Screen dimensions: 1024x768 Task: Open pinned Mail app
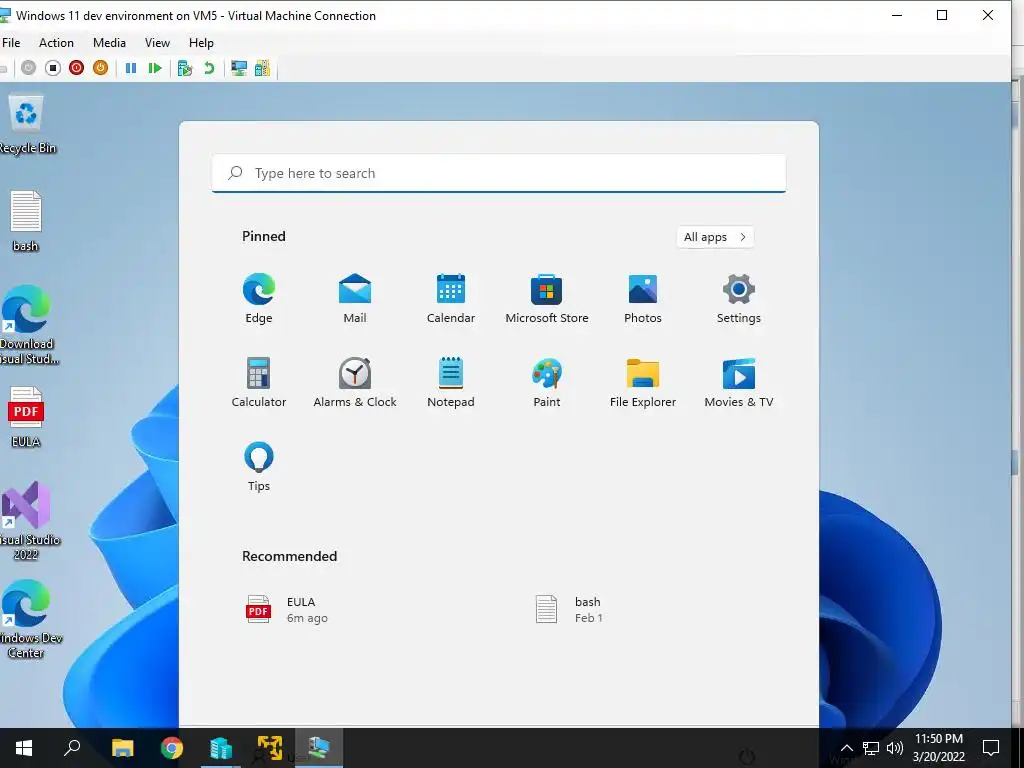[355, 299]
